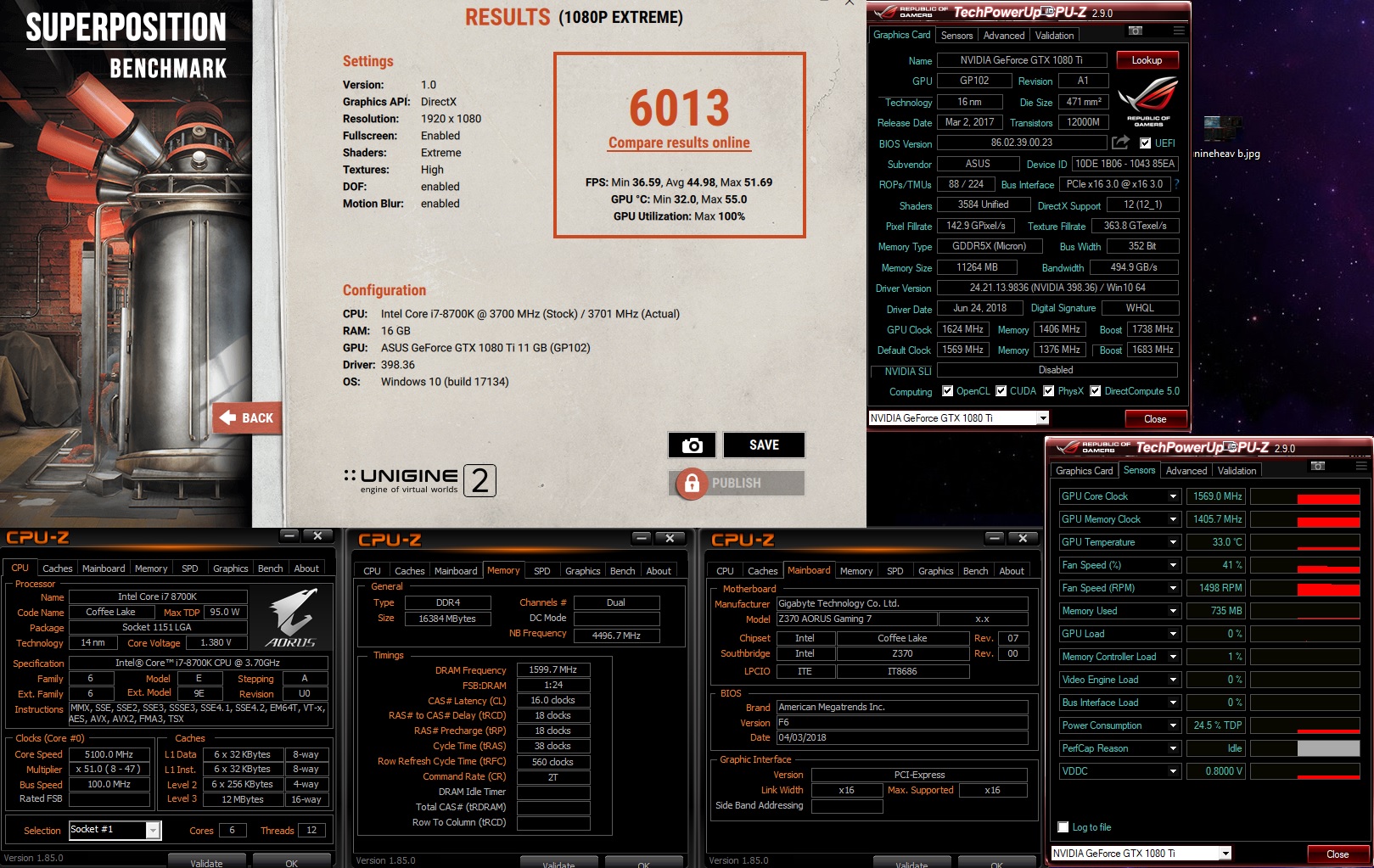Open the Advanced tab in GPU-Z Graphics Card window

[x=1004, y=36]
